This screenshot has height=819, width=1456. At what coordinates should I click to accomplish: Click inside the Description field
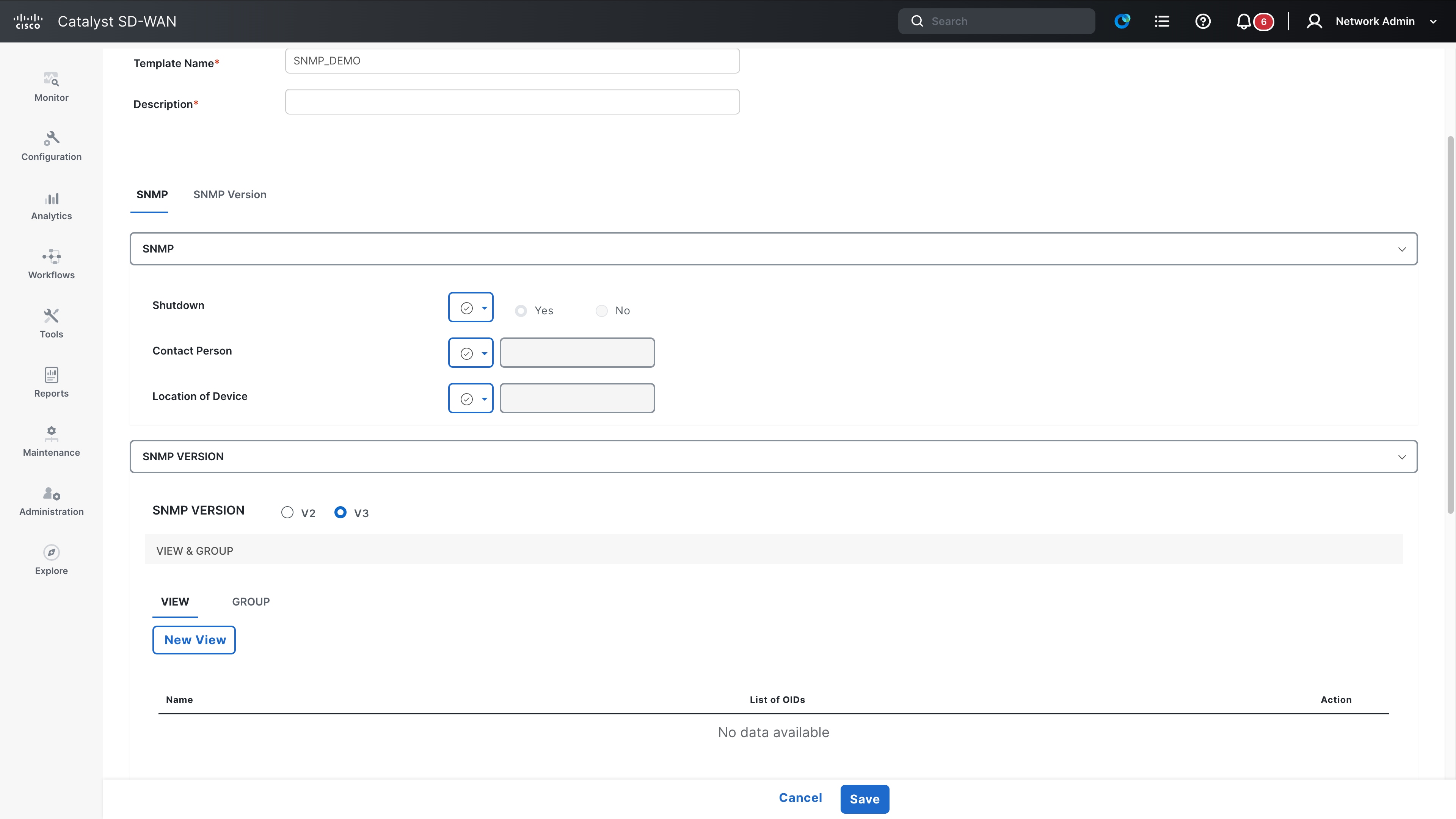tap(511, 102)
